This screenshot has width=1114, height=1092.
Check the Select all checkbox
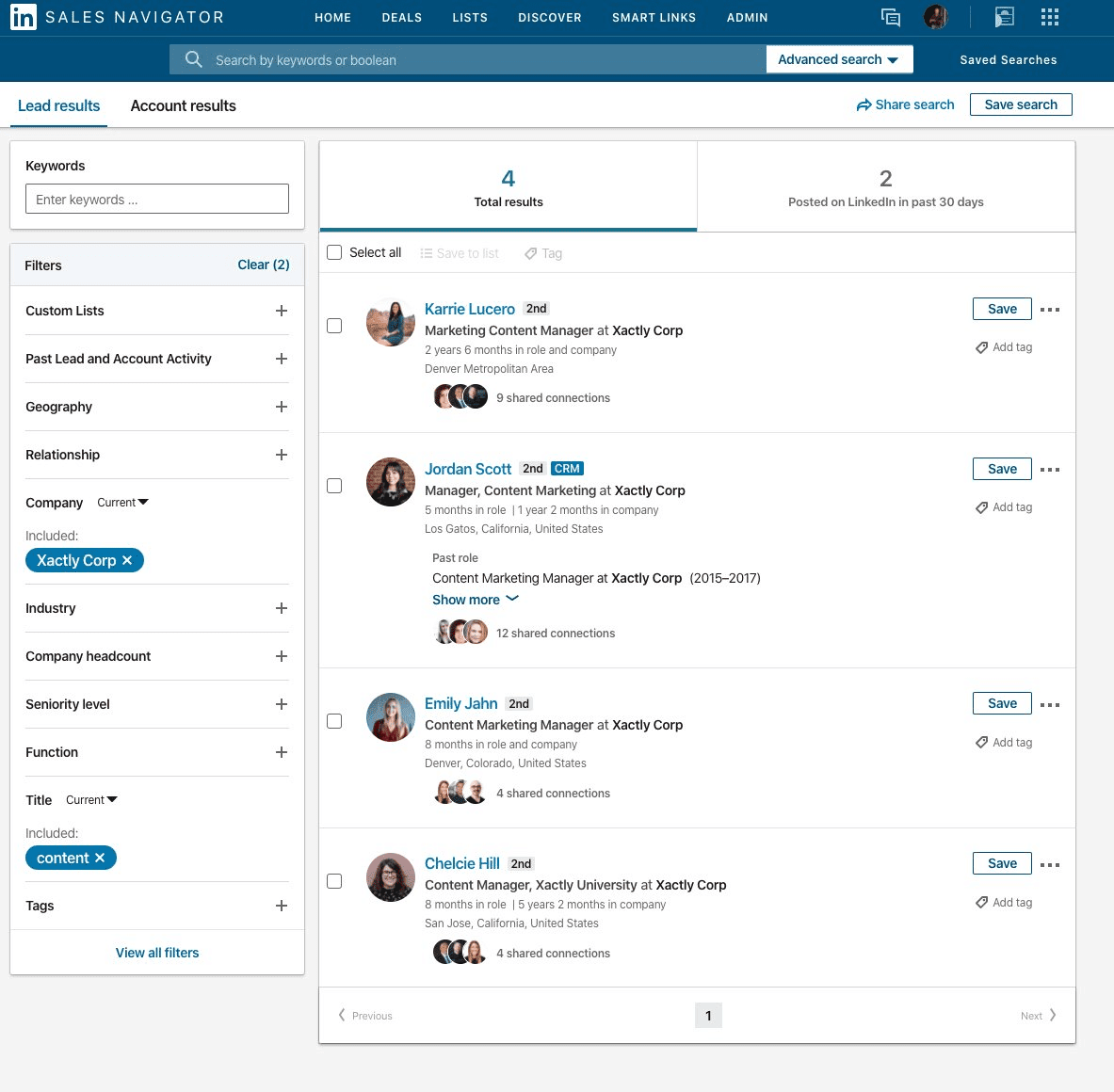pos(334,252)
